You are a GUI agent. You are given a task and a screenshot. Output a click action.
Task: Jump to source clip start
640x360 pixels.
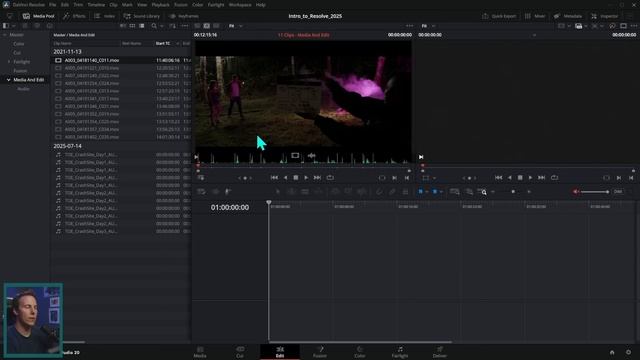274,178
